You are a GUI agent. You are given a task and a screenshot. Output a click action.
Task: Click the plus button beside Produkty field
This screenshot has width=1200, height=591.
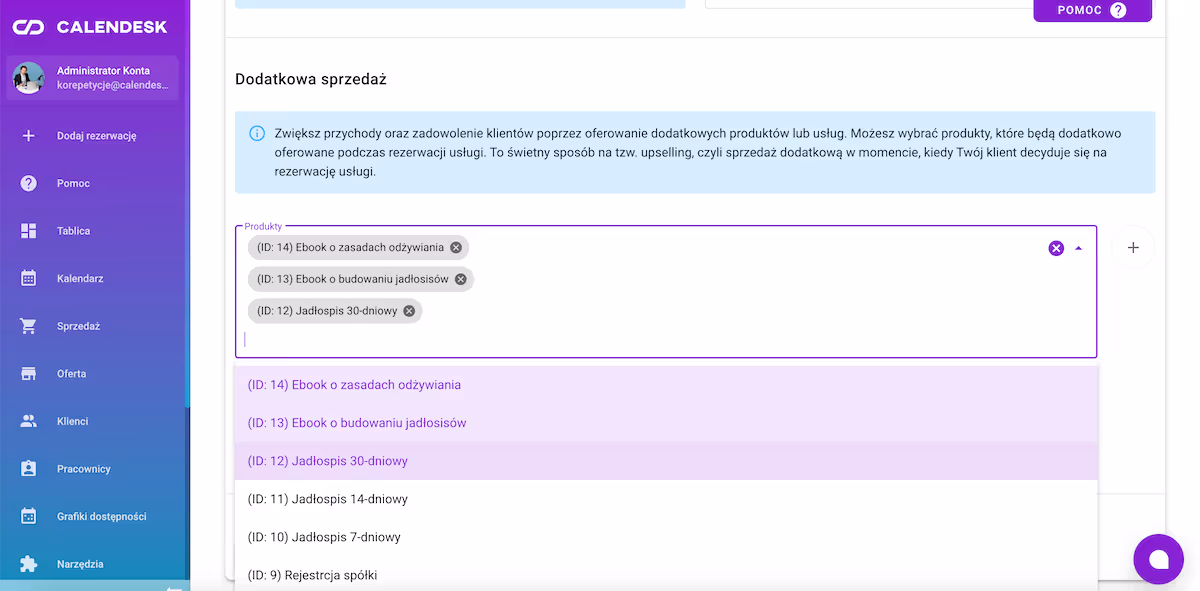1133,248
